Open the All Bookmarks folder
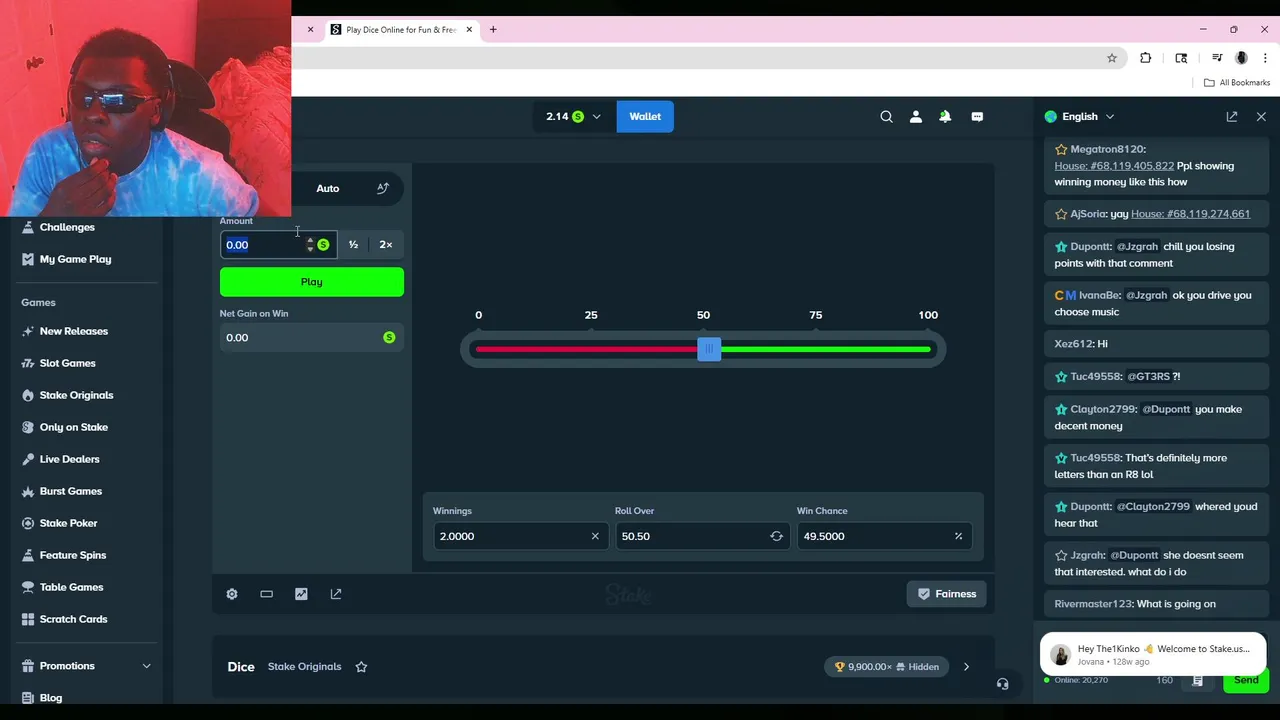Viewport: 1280px width, 720px height. pos(1236,83)
